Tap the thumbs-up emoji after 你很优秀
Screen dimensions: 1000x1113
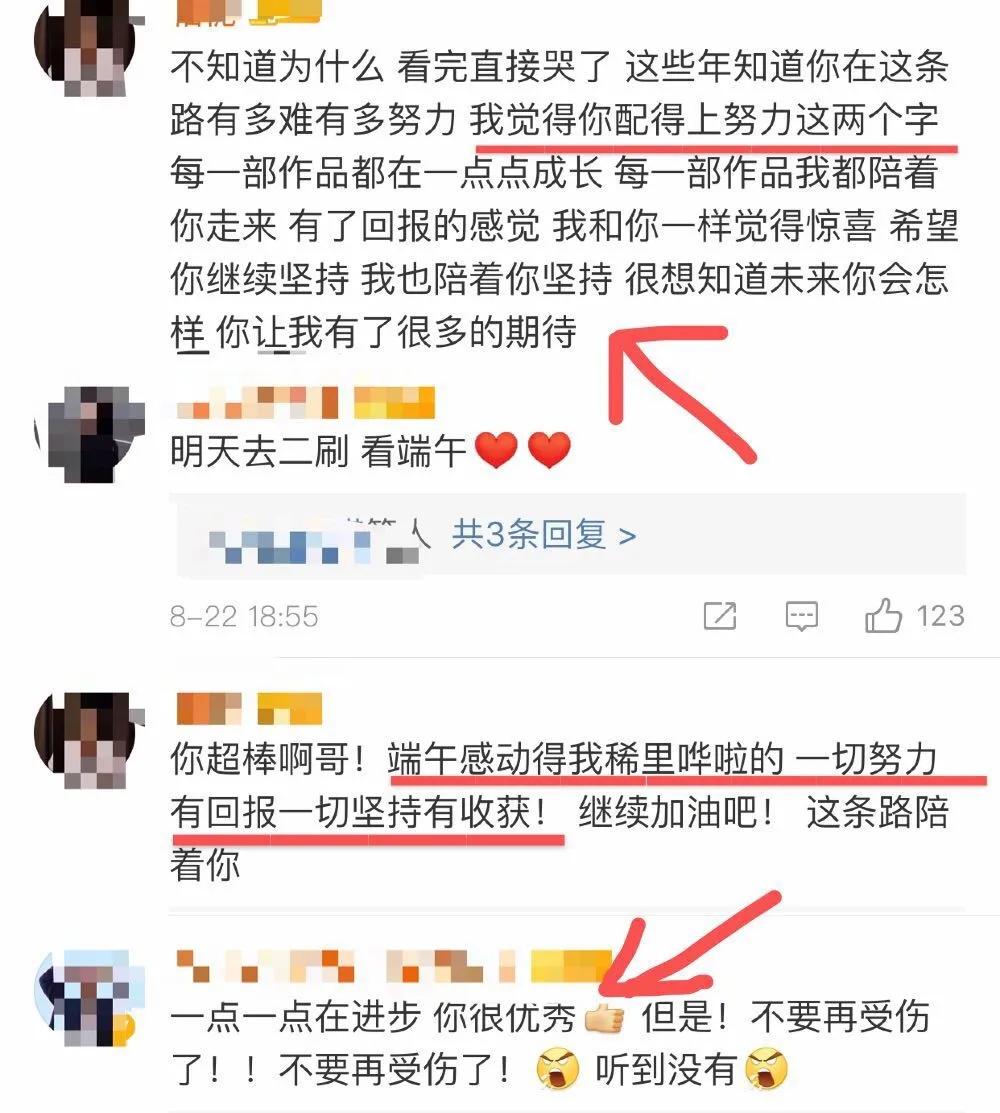[x=605, y=1019]
